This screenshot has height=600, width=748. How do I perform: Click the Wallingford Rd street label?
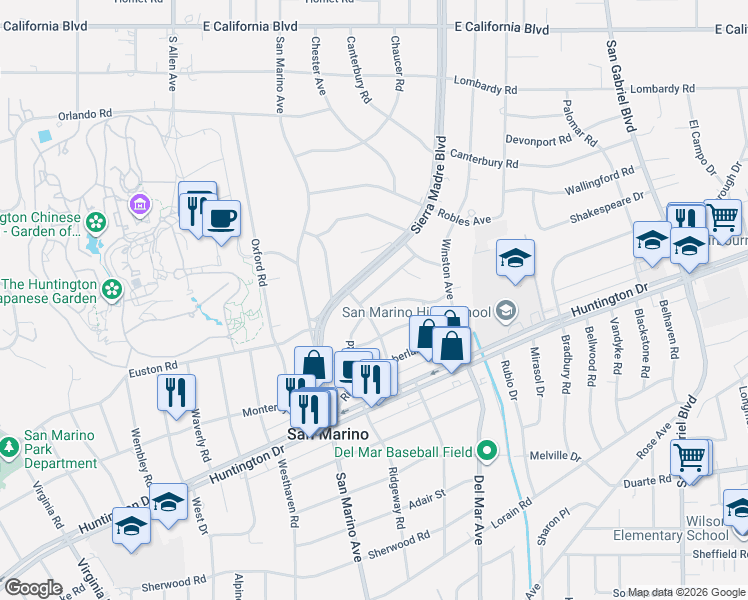600,180
